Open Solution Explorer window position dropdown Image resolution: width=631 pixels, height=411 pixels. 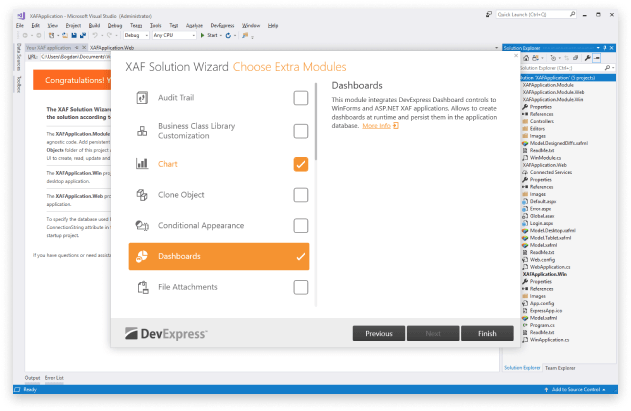coord(598,48)
